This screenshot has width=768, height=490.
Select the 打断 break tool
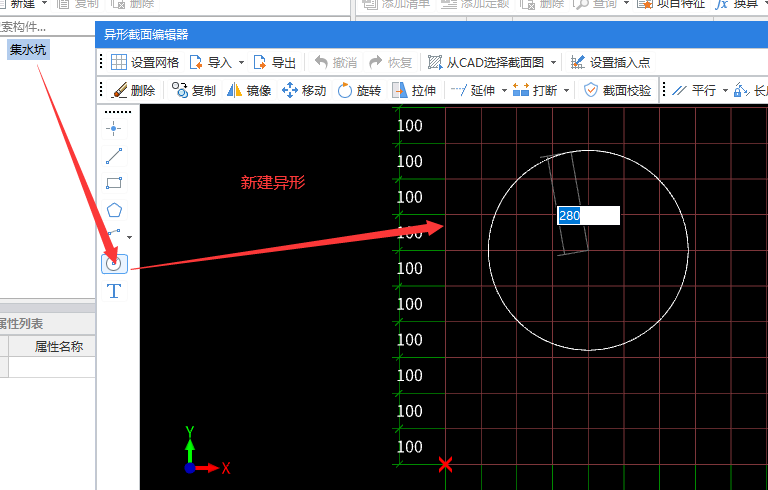[535, 90]
